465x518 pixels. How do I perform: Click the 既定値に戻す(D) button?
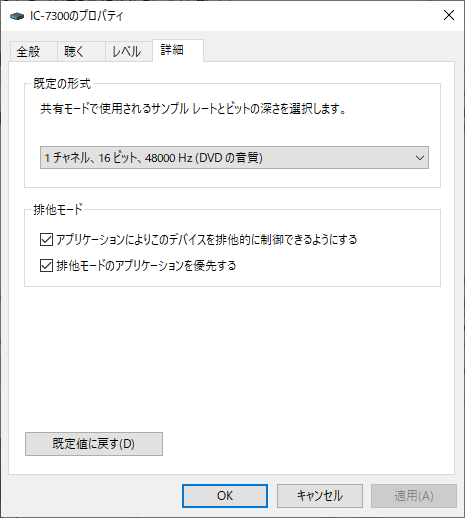(x=94, y=444)
